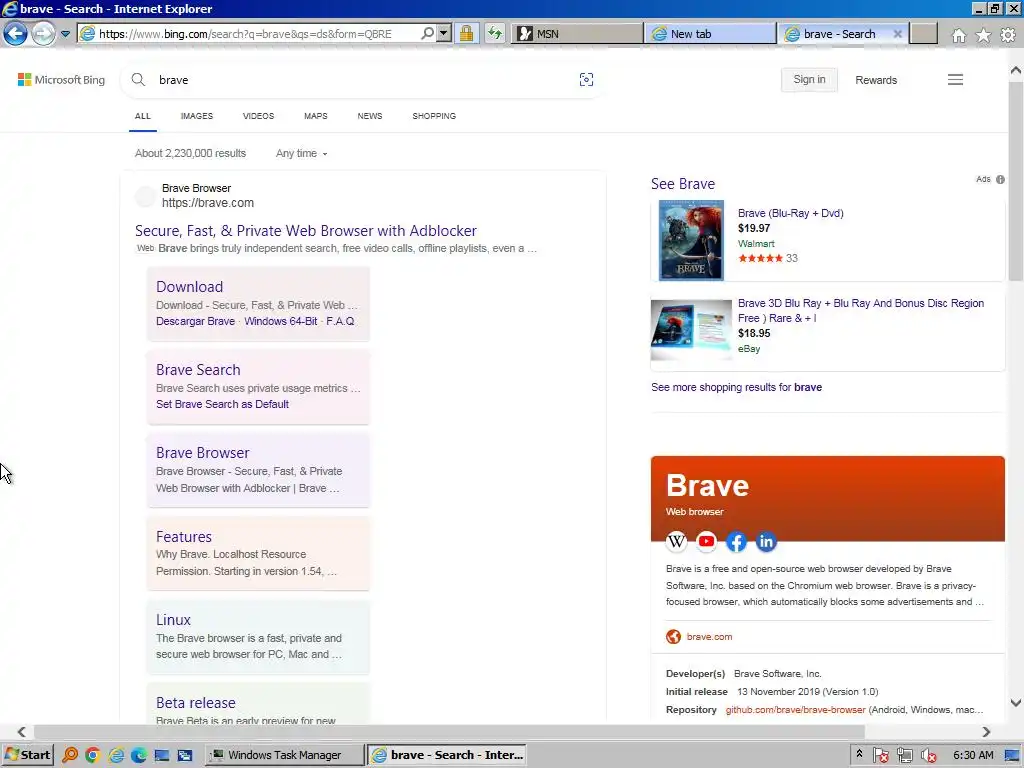Image resolution: width=1024 pixels, height=768 pixels.
Task: Open the YouTube icon in Brave panel
Action: (707, 541)
